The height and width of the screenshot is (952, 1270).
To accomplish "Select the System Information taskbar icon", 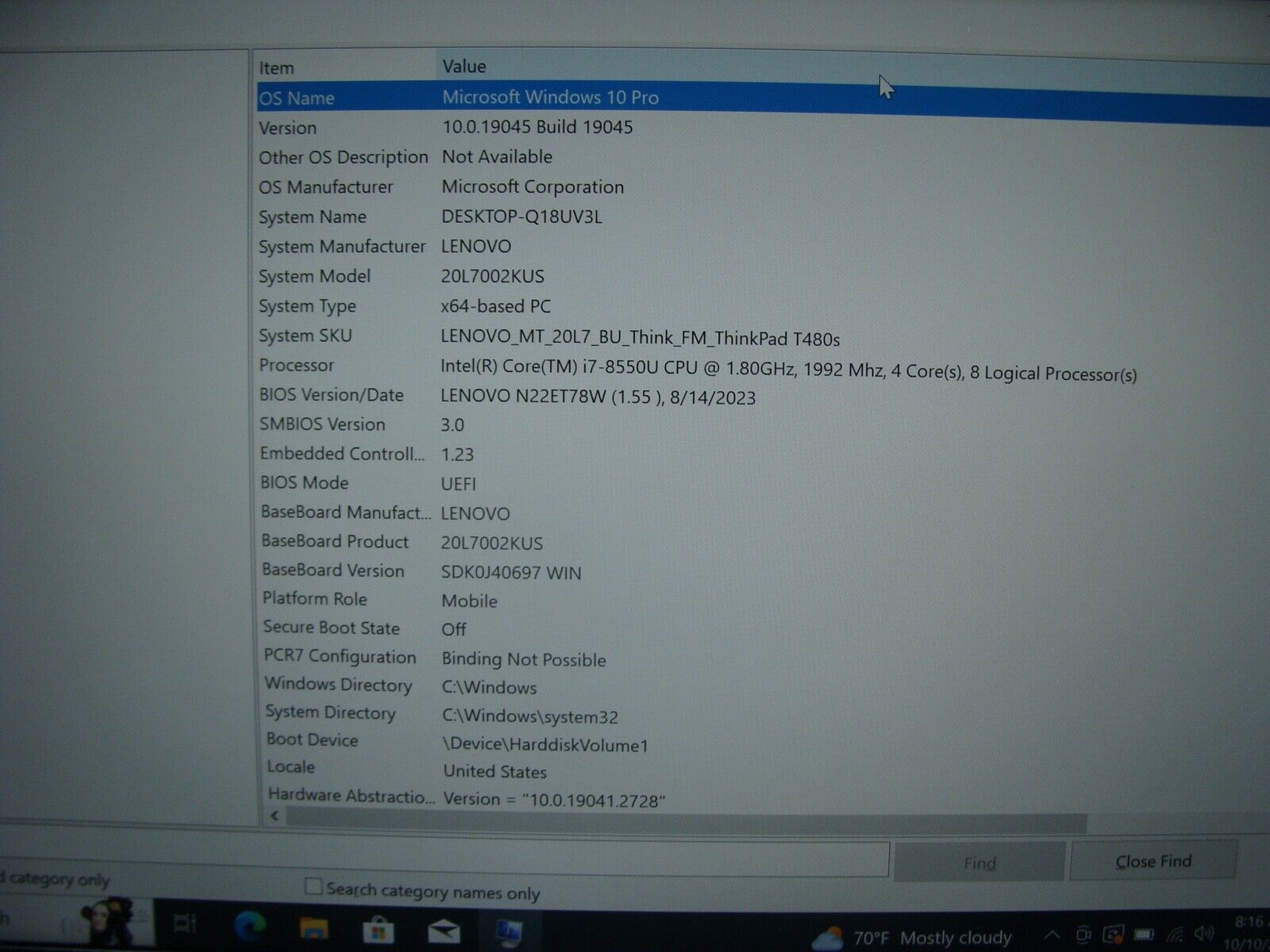I will (508, 932).
